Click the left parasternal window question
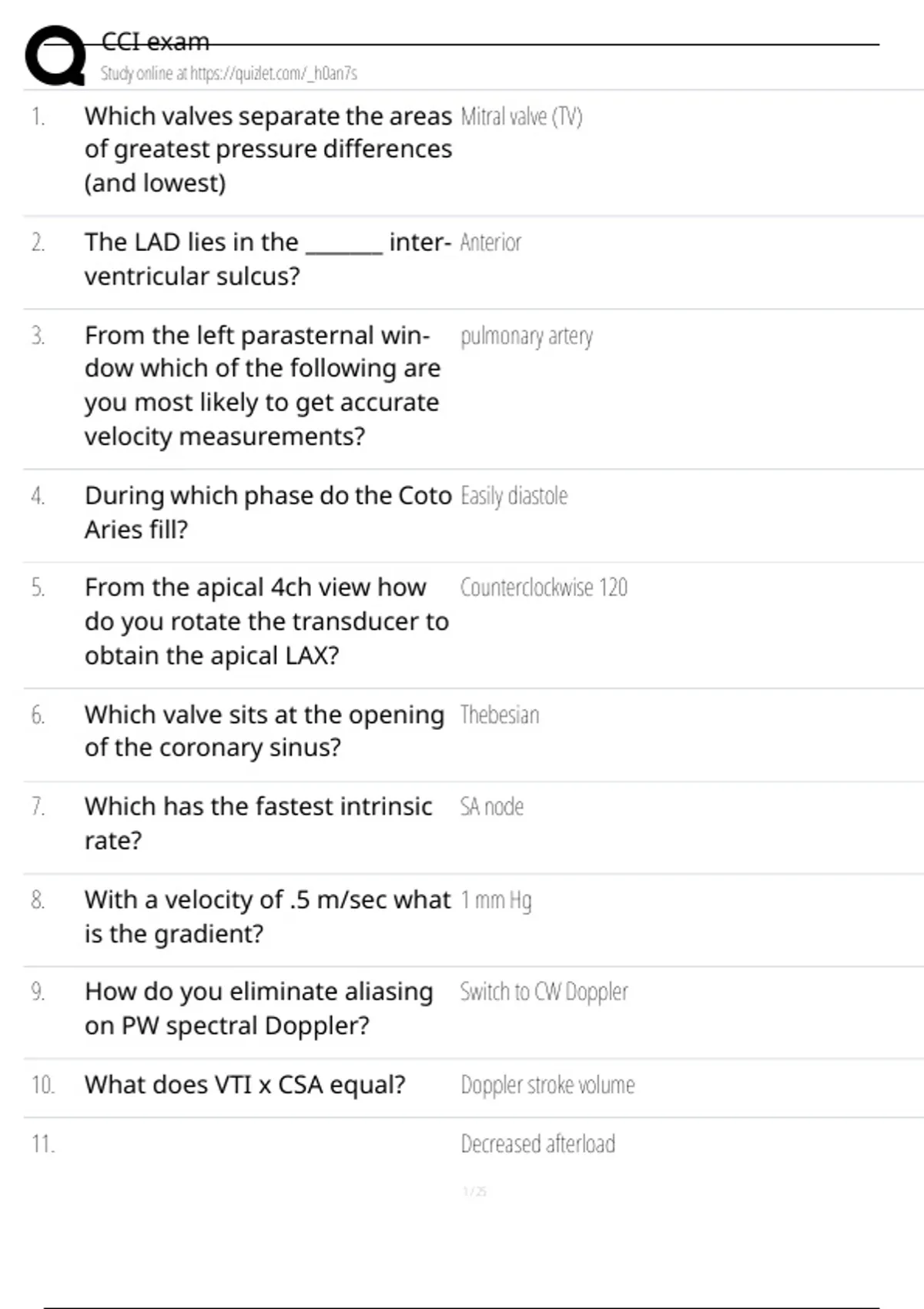The width and height of the screenshot is (924, 1309). coord(262,385)
